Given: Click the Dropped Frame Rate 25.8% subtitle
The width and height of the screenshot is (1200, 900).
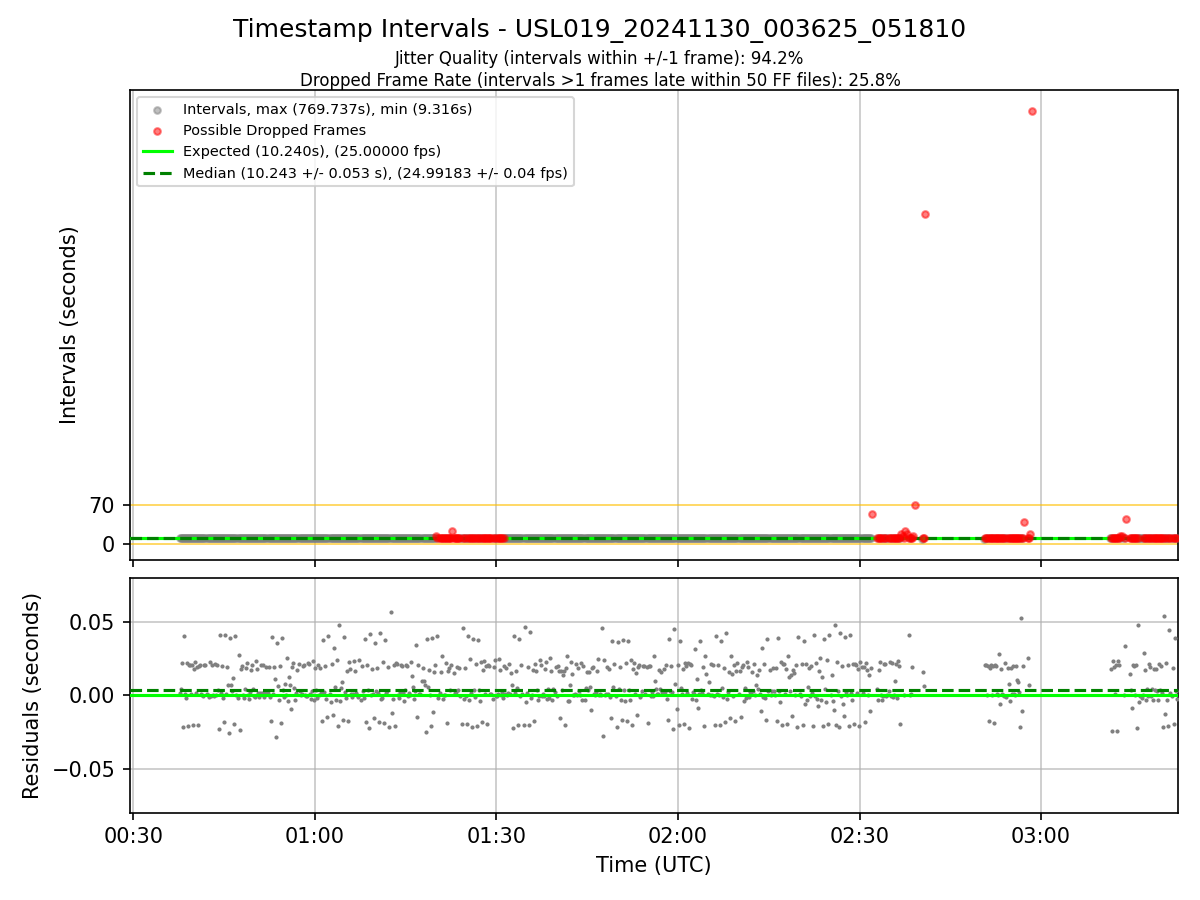Looking at the screenshot, I should (600, 80).
